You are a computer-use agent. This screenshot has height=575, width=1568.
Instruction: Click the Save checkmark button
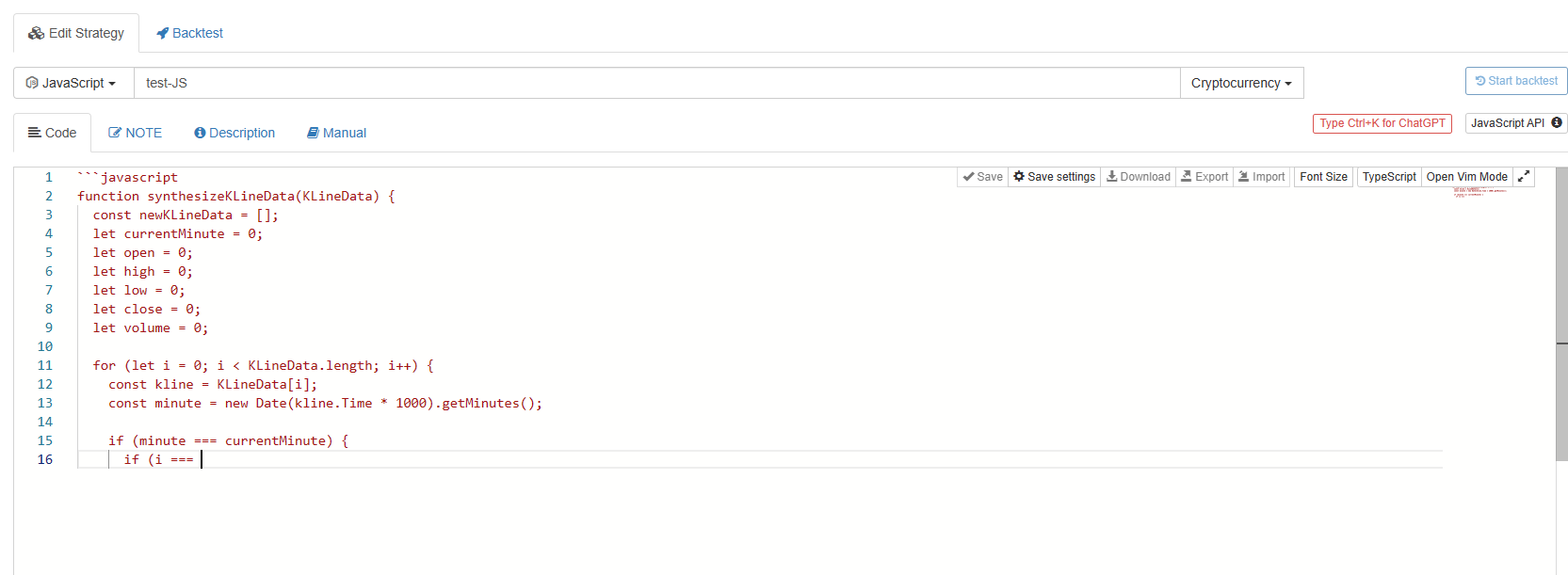coord(982,177)
